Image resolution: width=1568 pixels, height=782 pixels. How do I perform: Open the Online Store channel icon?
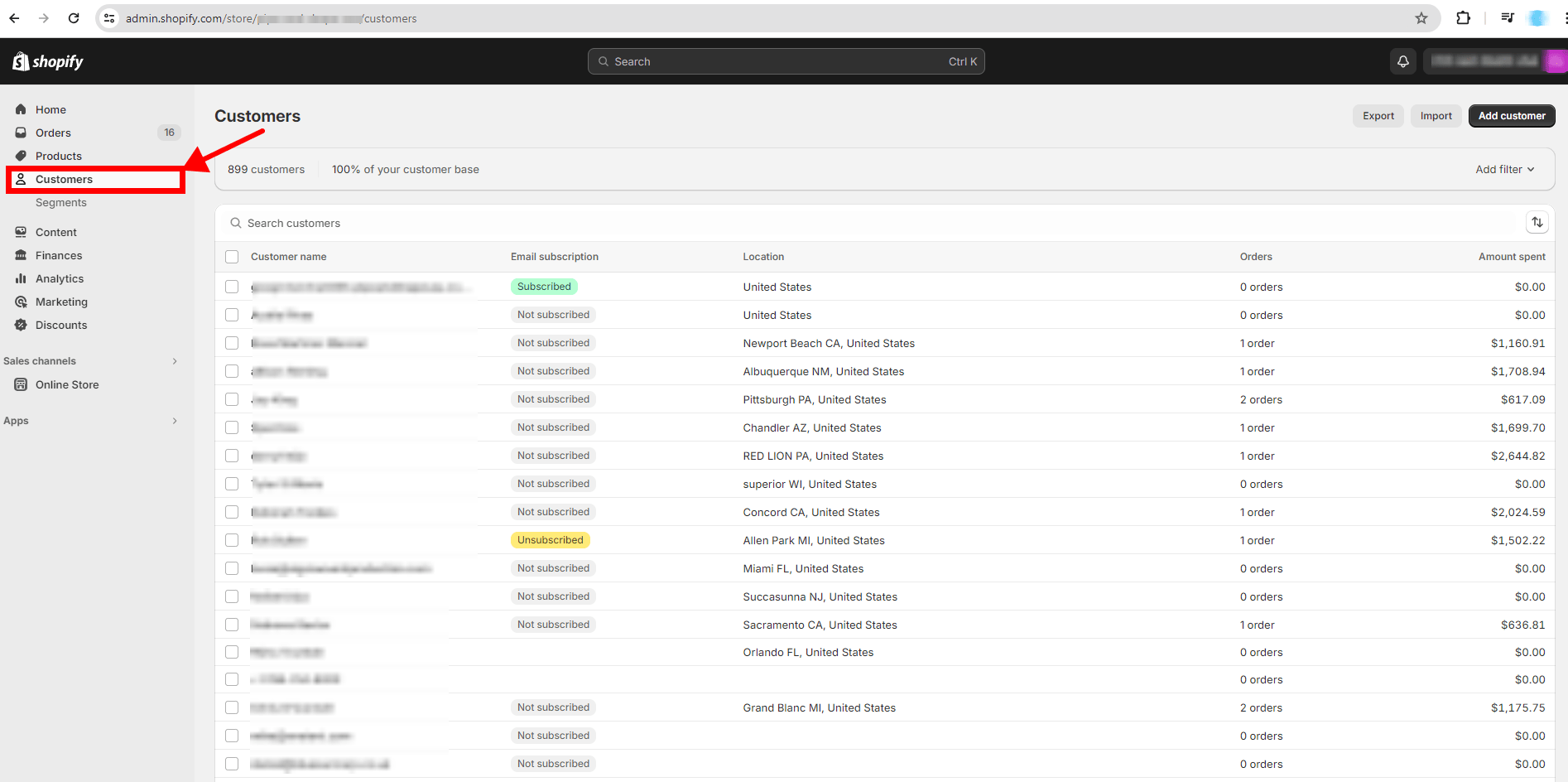tap(22, 384)
